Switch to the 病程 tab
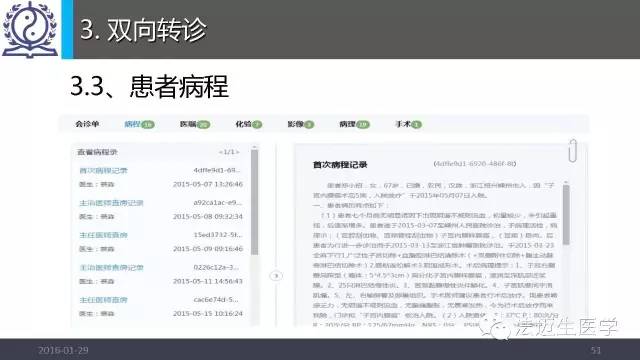This screenshot has width=640, height=360. [139, 124]
